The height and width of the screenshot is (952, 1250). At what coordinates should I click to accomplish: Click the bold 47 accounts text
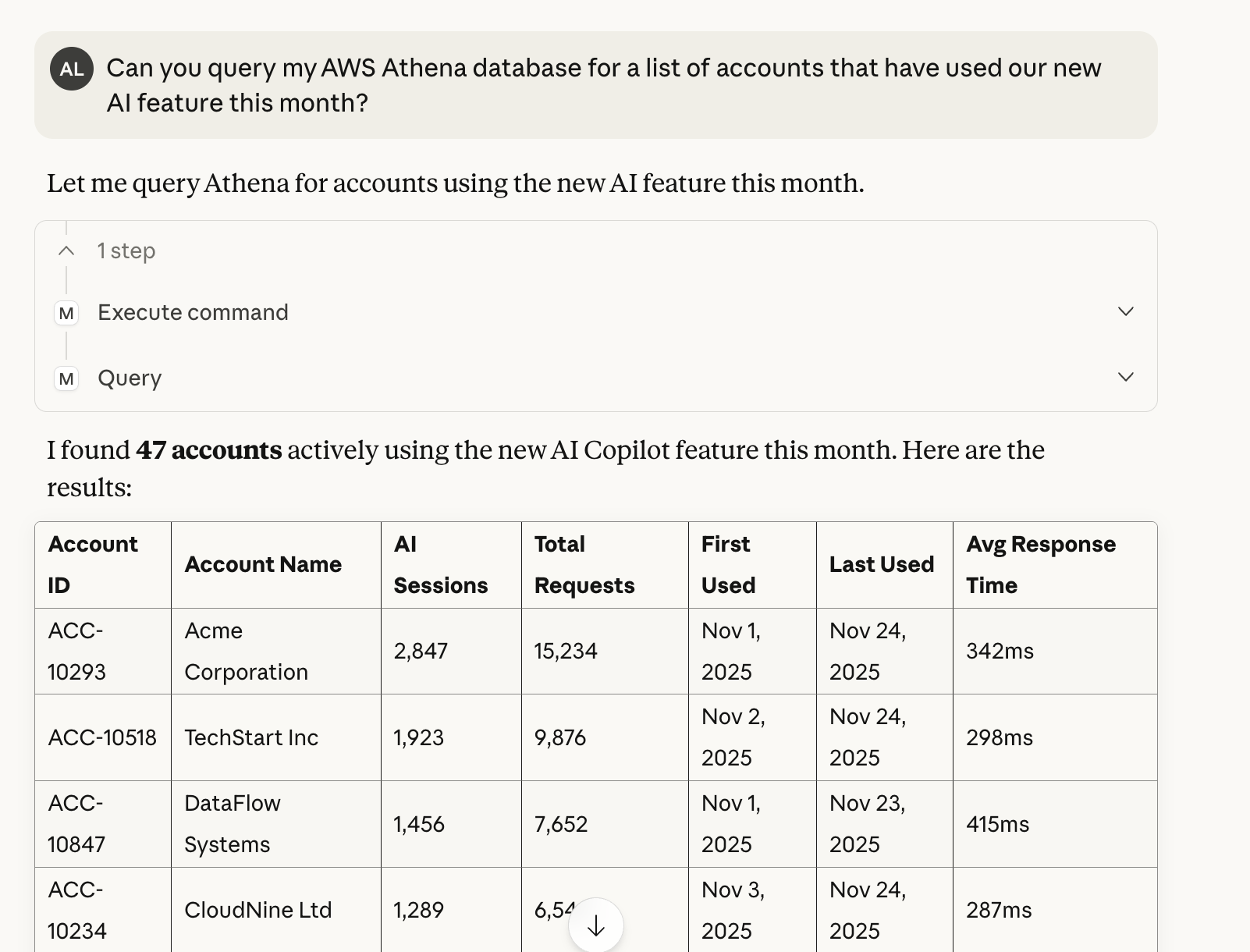point(208,450)
